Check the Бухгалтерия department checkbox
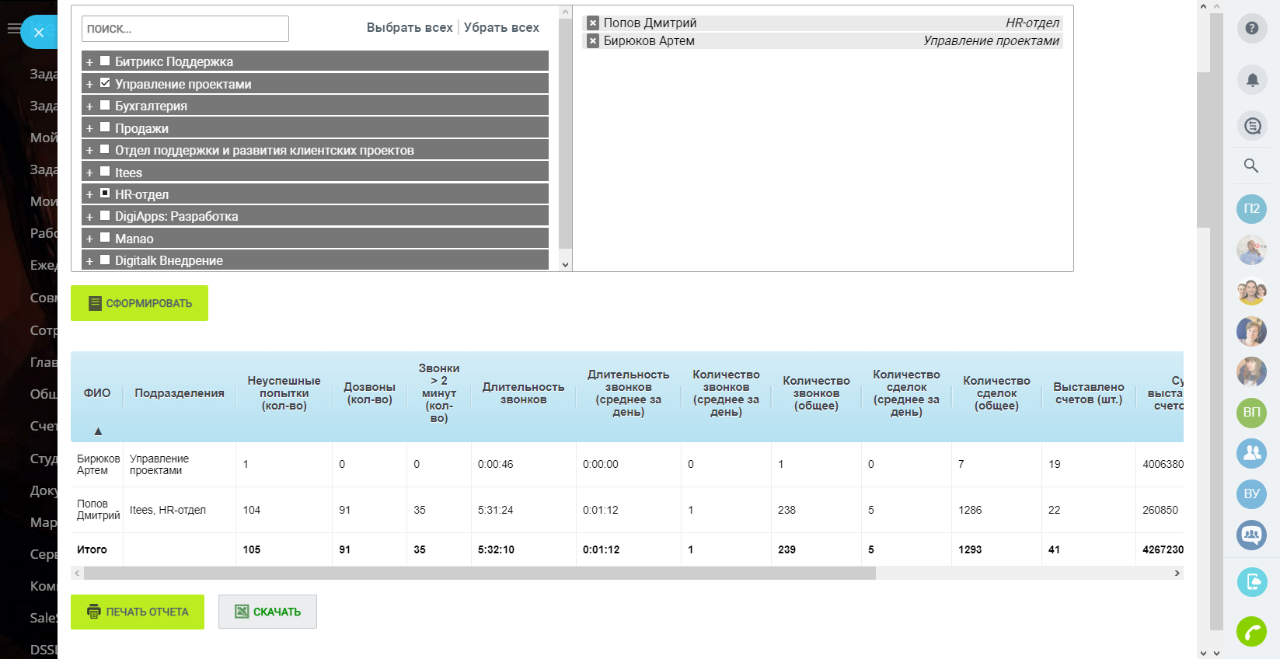The image size is (1280, 659). tap(105, 105)
